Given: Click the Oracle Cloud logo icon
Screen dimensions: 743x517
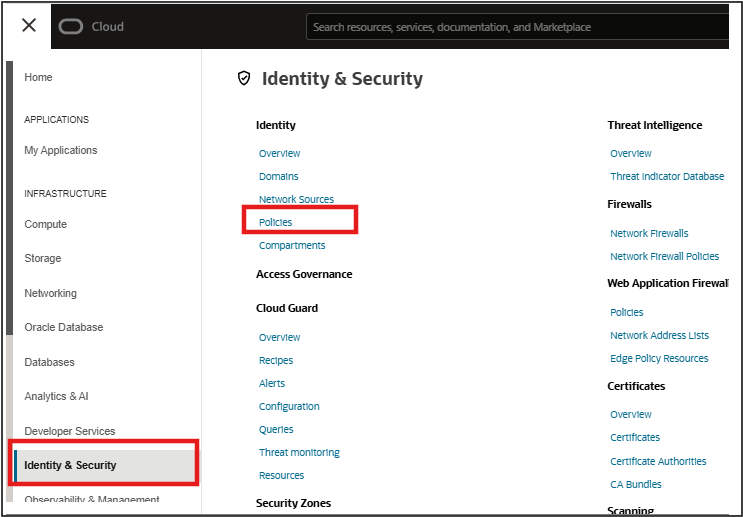Looking at the screenshot, I should tap(71, 27).
